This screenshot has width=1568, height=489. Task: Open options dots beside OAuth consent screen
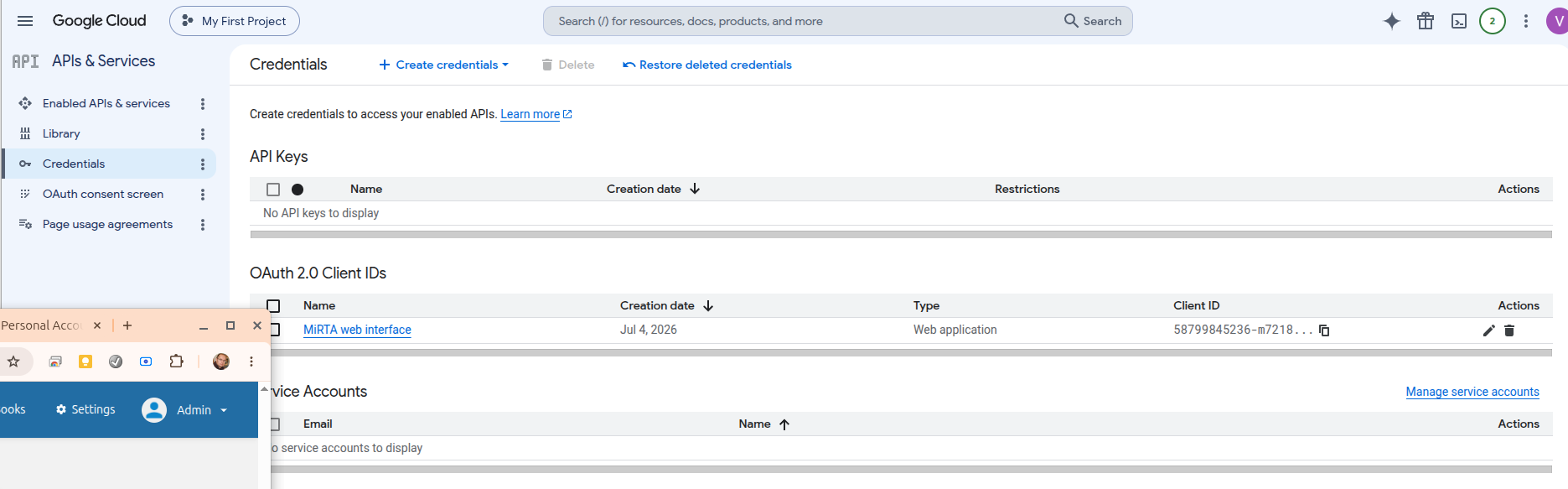click(203, 195)
